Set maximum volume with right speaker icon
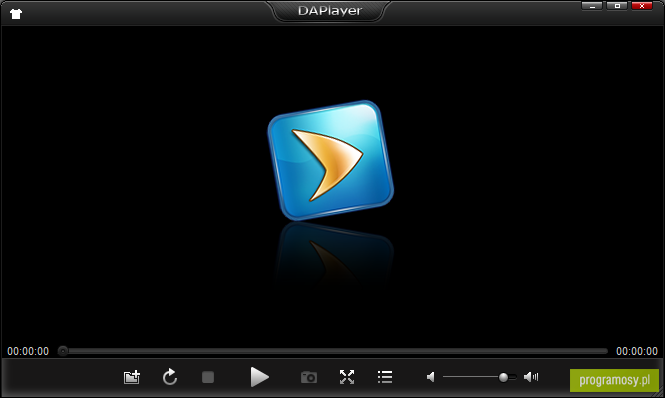The image size is (665, 398). 531,377
